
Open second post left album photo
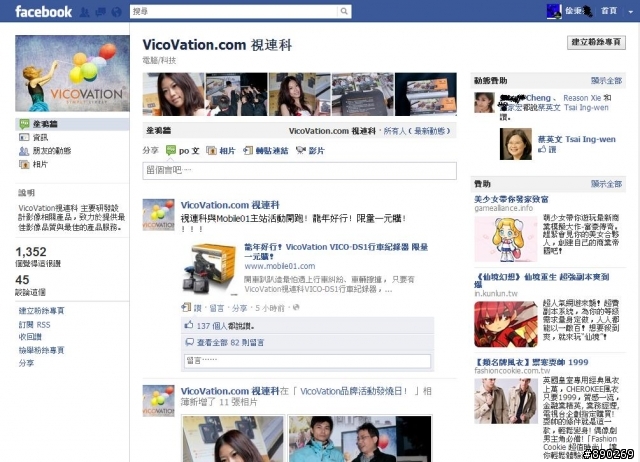(x=233, y=439)
